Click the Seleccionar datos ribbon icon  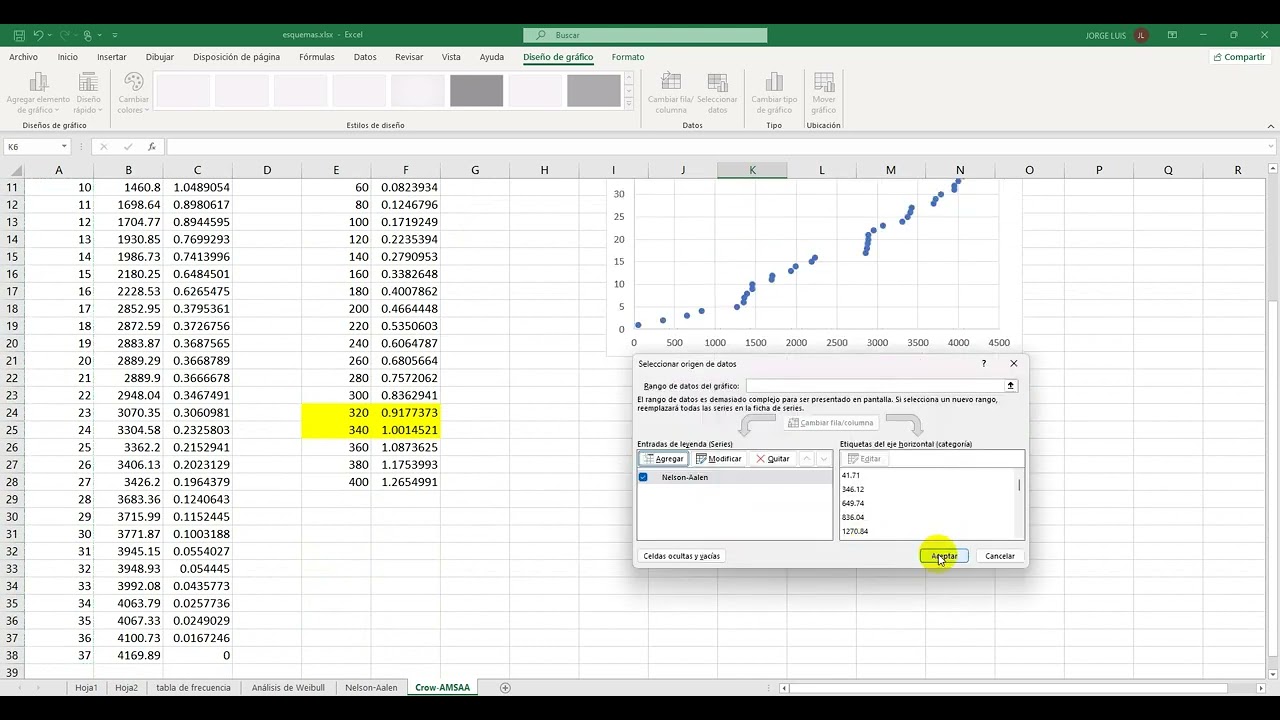[x=717, y=93]
